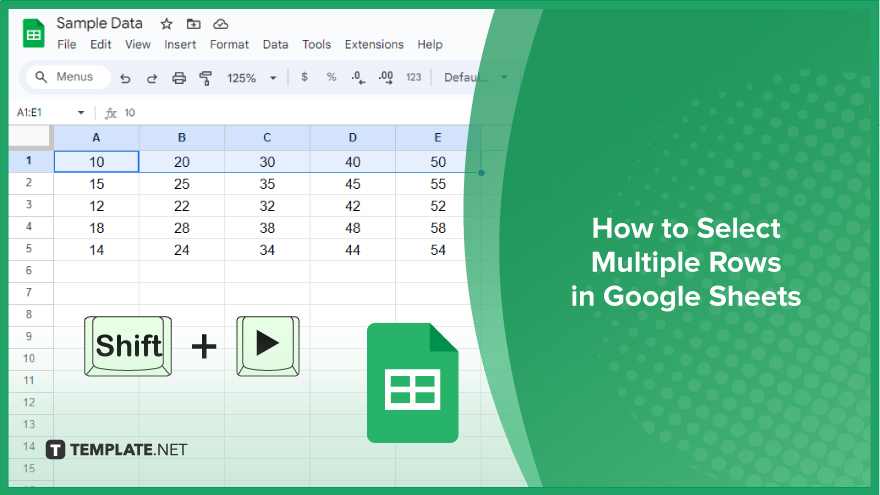Image resolution: width=880 pixels, height=495 pixels.
Task: Click cell C2 with value 35
Action: tap(267, 184)
